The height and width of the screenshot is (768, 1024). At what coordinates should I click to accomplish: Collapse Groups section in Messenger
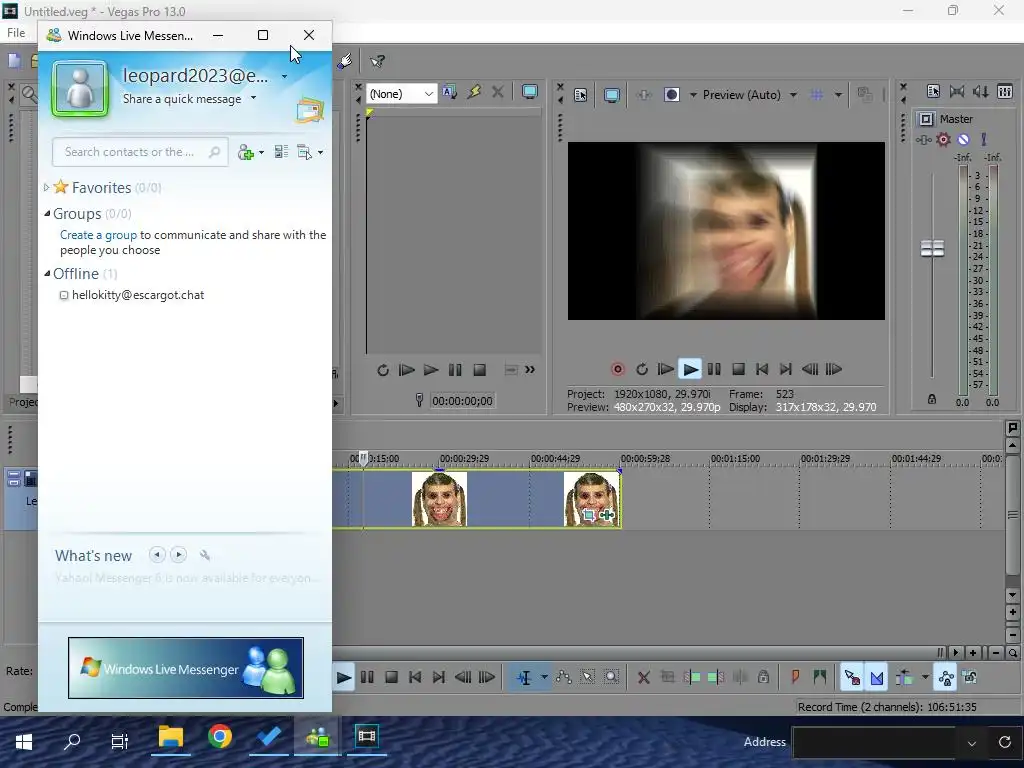pos(47,214)
